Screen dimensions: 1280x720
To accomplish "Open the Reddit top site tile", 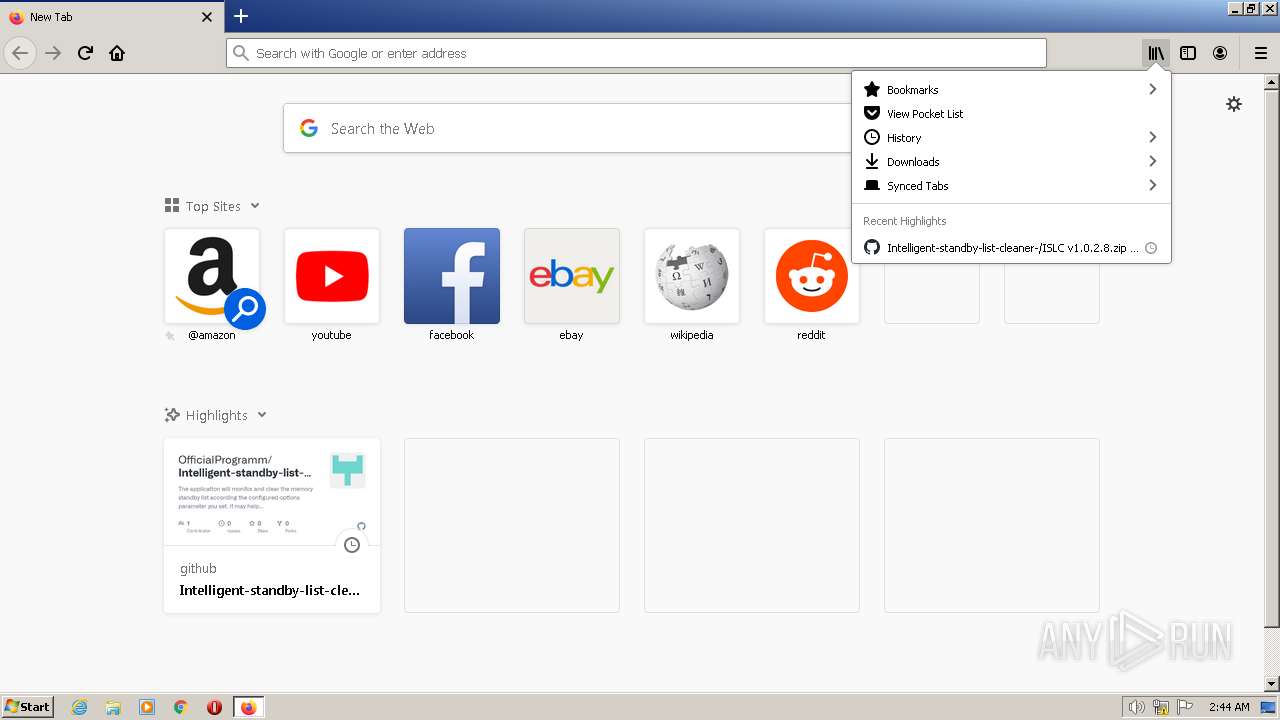I will (812, 276).
